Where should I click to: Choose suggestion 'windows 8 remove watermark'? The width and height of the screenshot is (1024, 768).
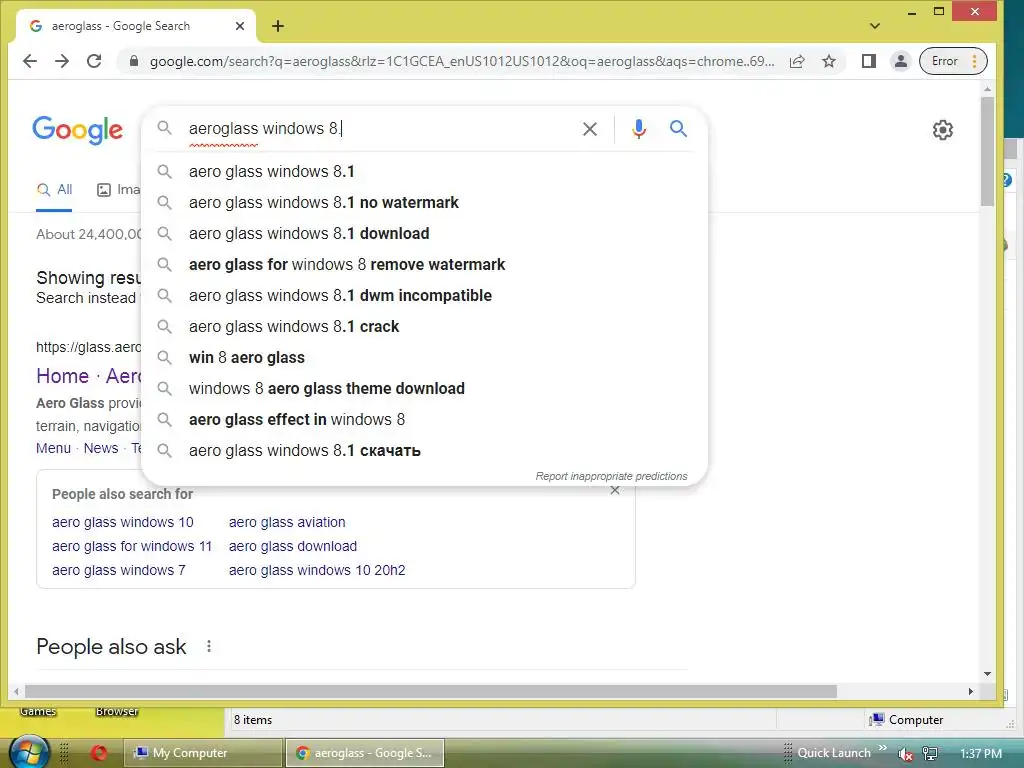point(424,264)
